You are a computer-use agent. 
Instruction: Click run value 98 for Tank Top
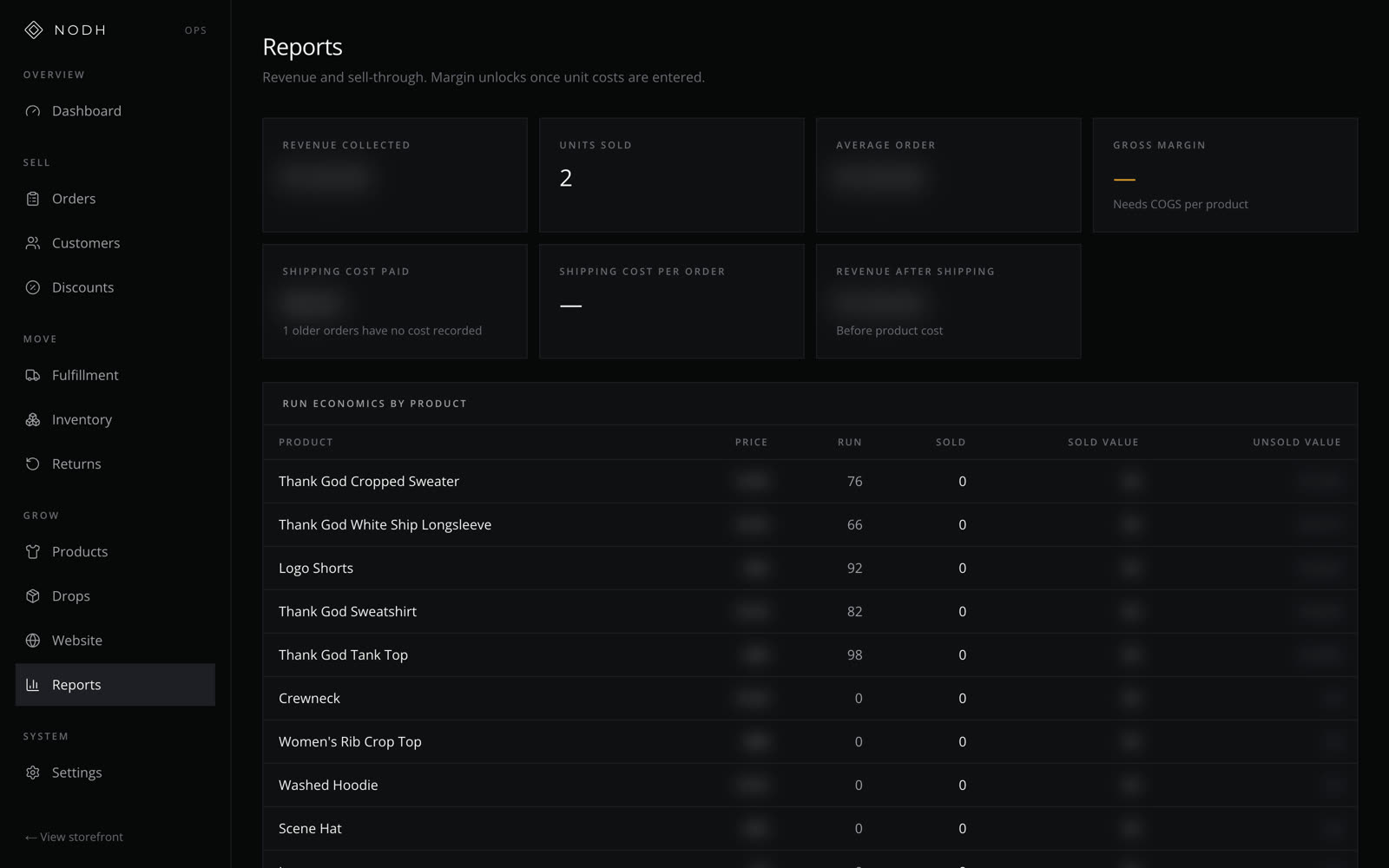854,654
